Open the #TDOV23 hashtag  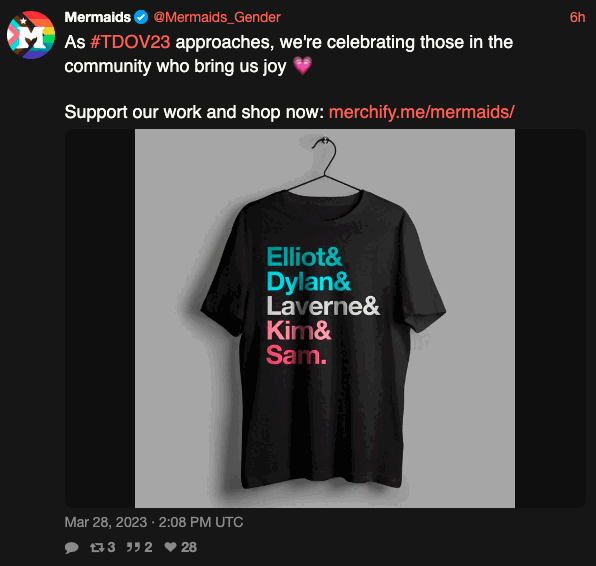tap(130, 42)
